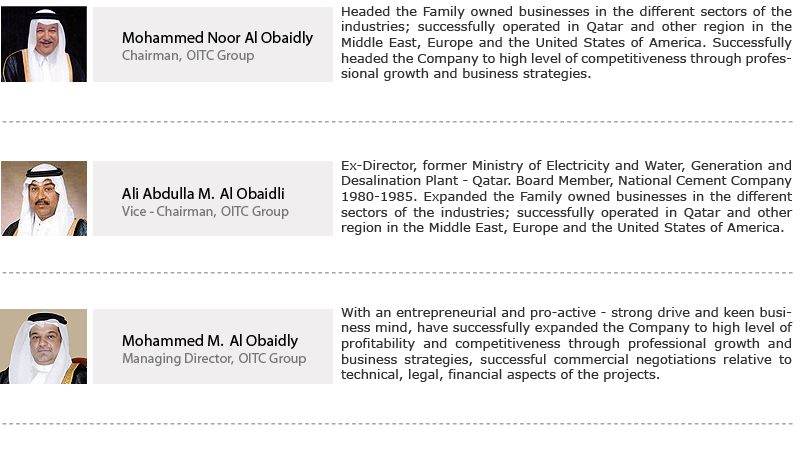Click the Managing Director, OITC Group title

(x=214, y=359)
